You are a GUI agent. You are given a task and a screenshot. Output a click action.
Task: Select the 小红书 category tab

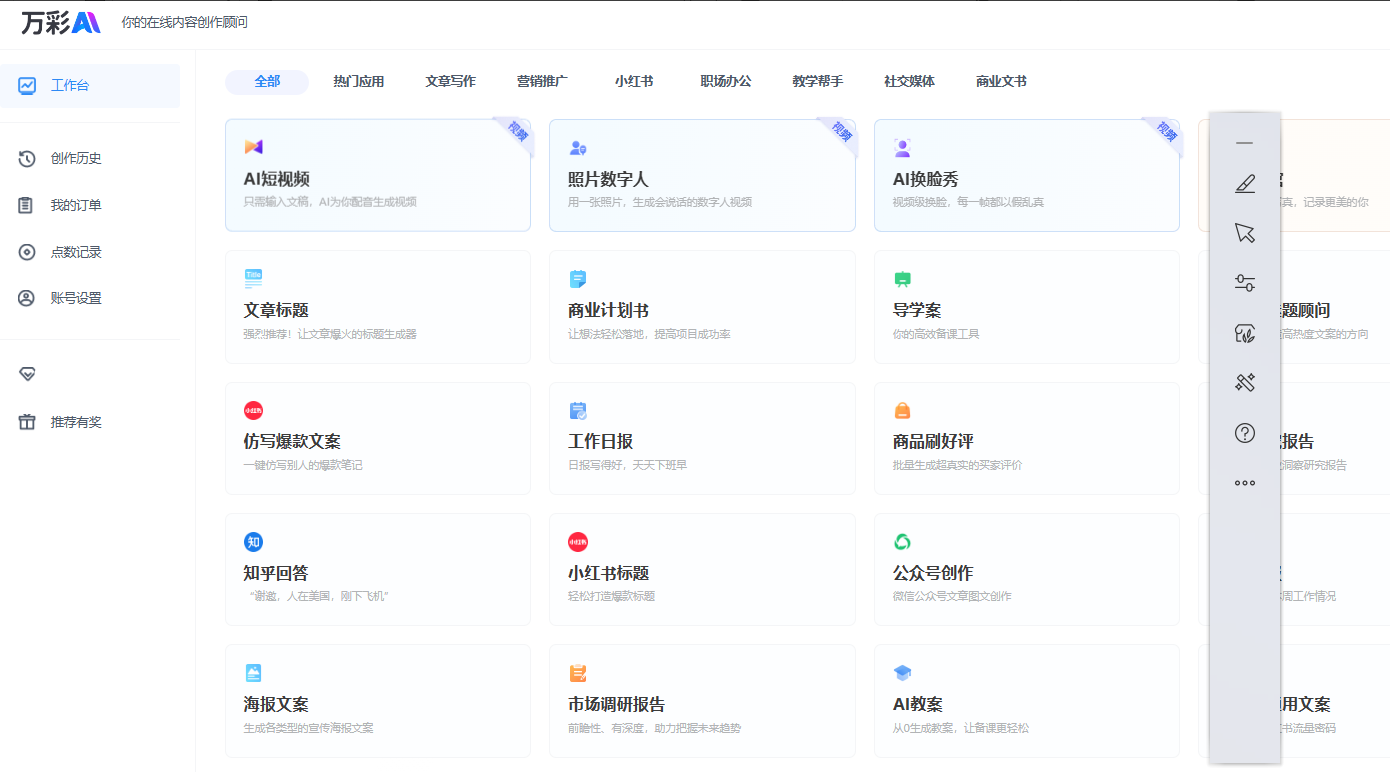tap(634, 82)
